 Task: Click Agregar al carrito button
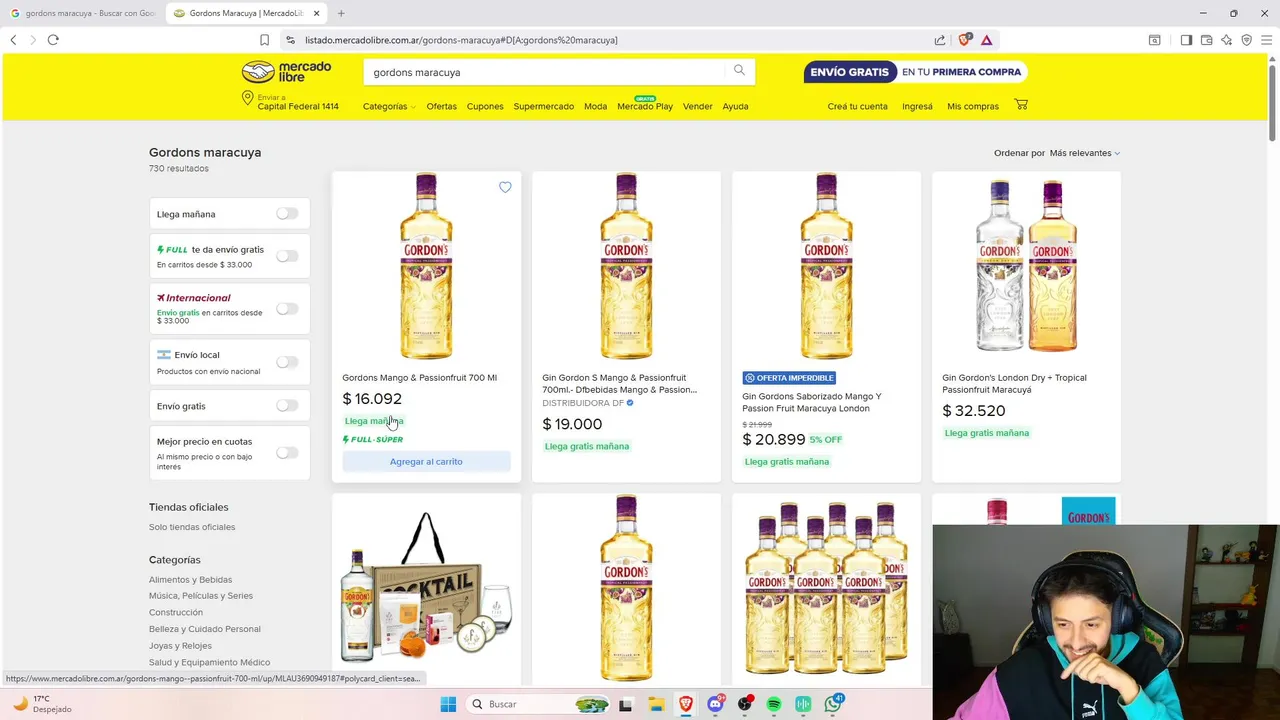pyautogui.click(x=426, y=461)
